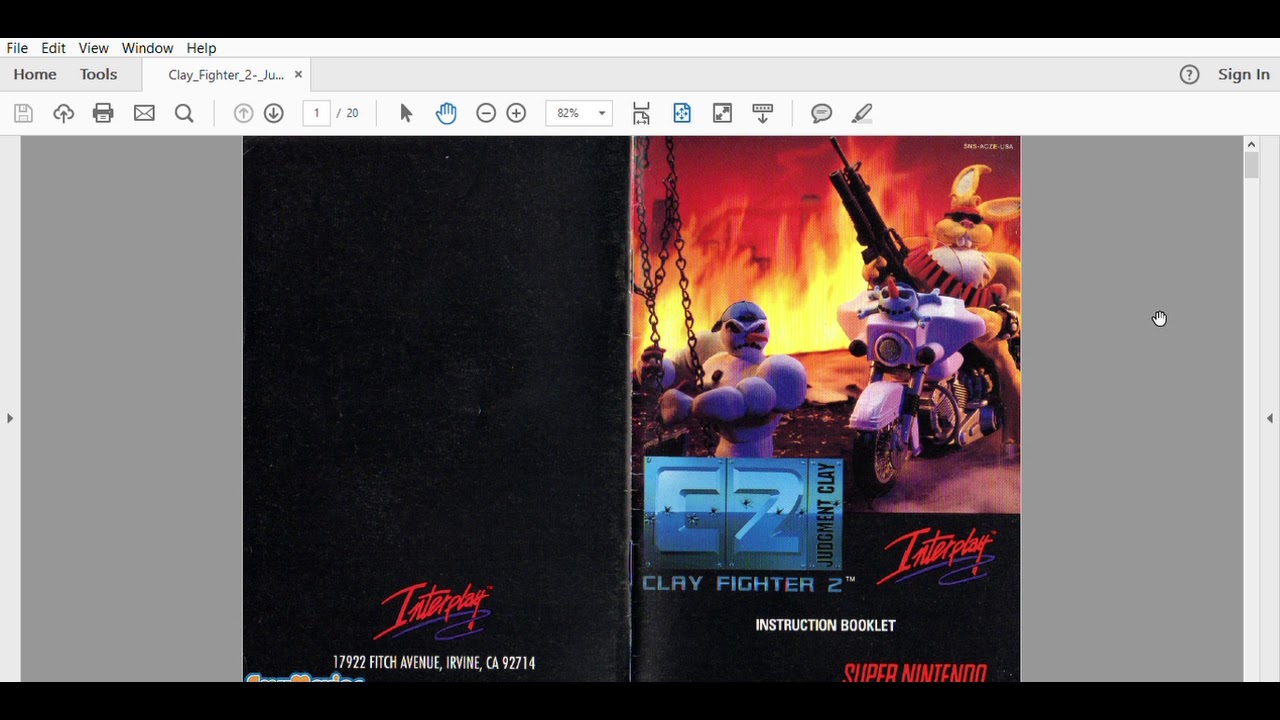
Task: Zoom in with plus button
Action: pos(516,113)
